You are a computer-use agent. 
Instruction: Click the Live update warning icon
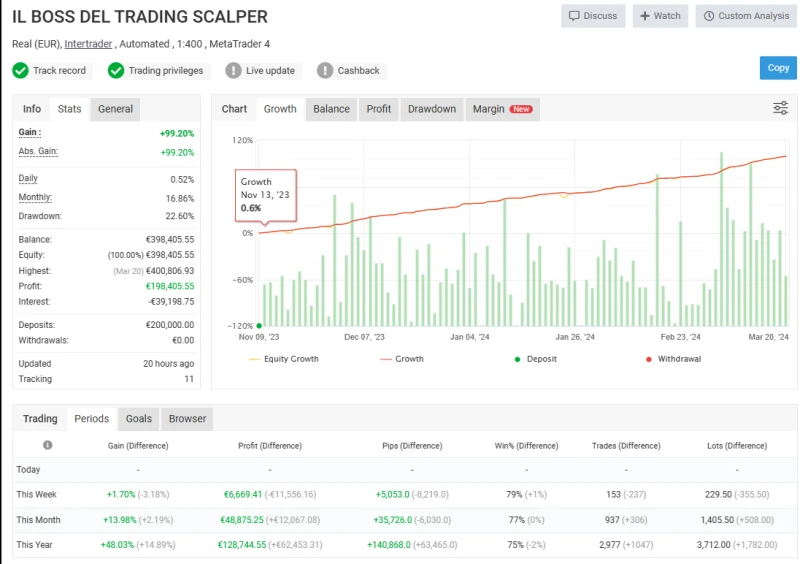pos(233,70)
